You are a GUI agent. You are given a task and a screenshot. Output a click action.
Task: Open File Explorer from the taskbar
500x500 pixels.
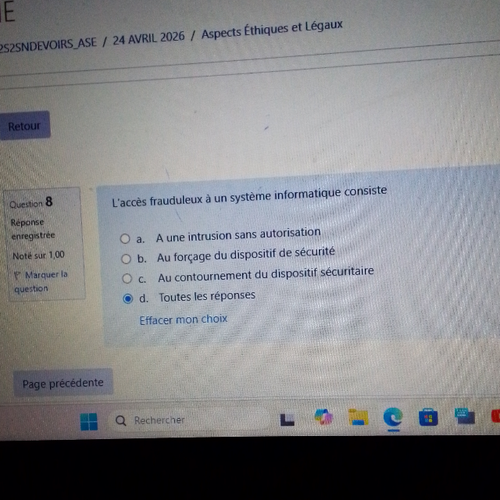point(358,417)
